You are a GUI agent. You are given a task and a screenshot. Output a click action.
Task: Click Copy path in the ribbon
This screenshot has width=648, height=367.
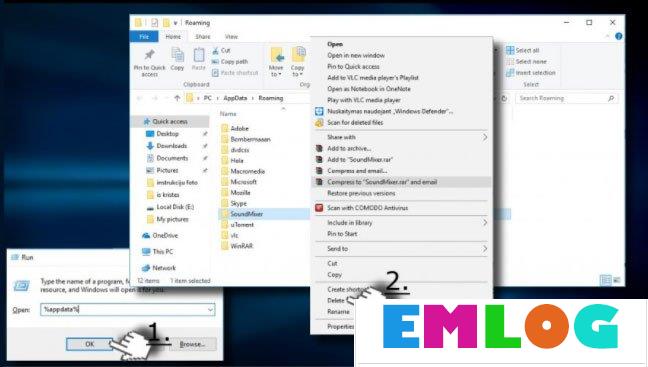[230, 62]
